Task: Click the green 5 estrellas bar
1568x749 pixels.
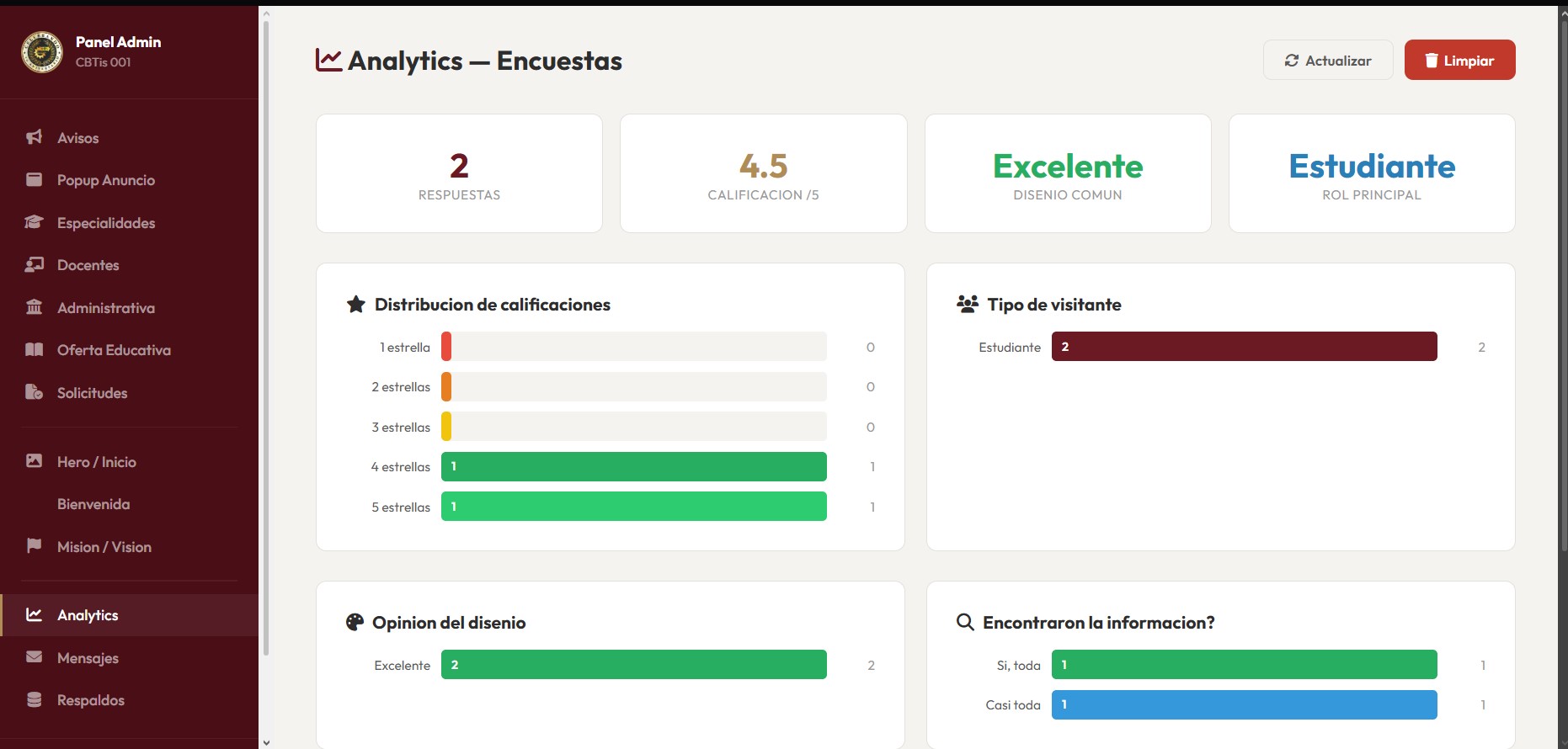Action: tap(633, 507)
